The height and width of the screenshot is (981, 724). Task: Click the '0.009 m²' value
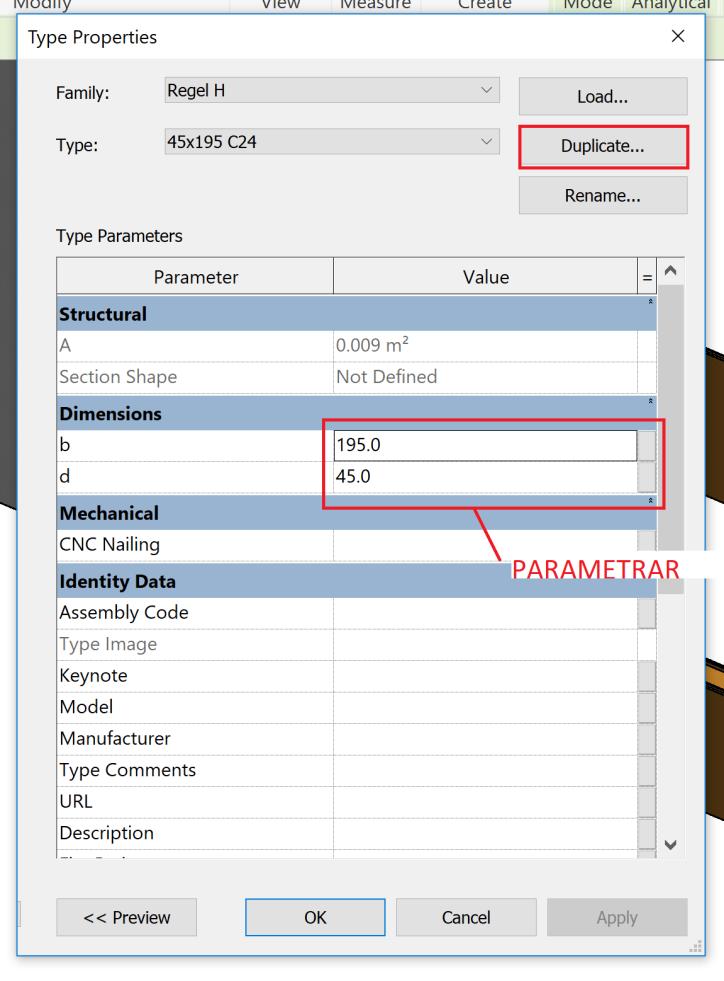(x=372, y=345)
